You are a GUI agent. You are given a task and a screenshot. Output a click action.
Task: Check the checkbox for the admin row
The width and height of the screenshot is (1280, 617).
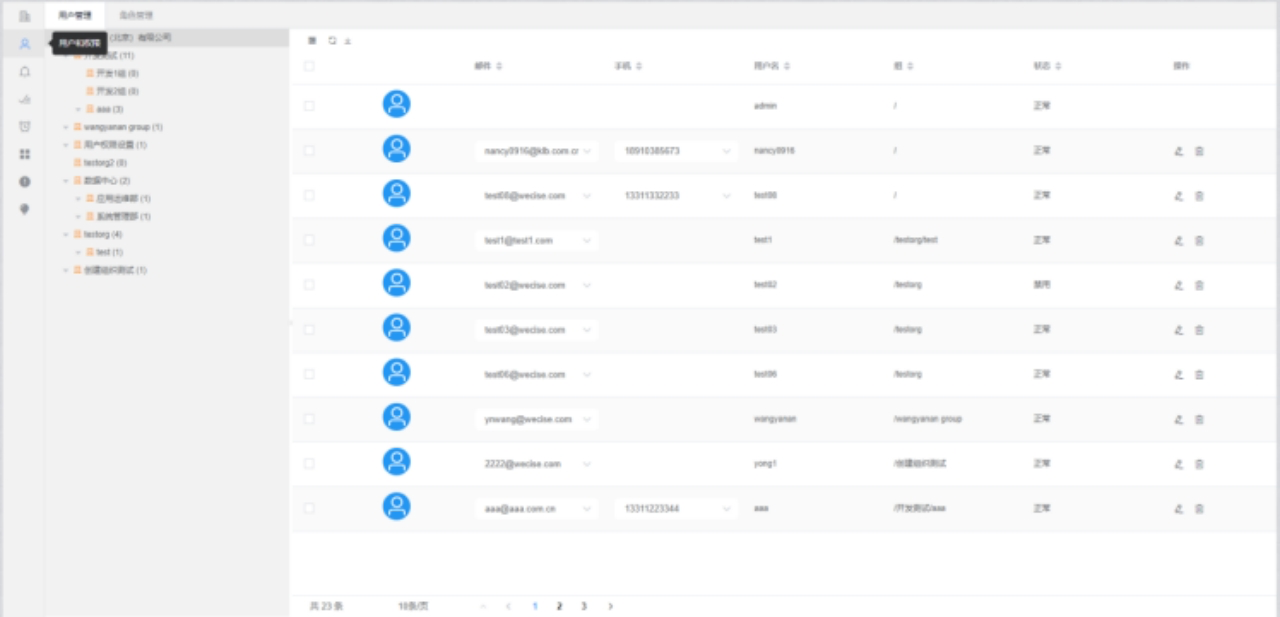pos(309,106)
